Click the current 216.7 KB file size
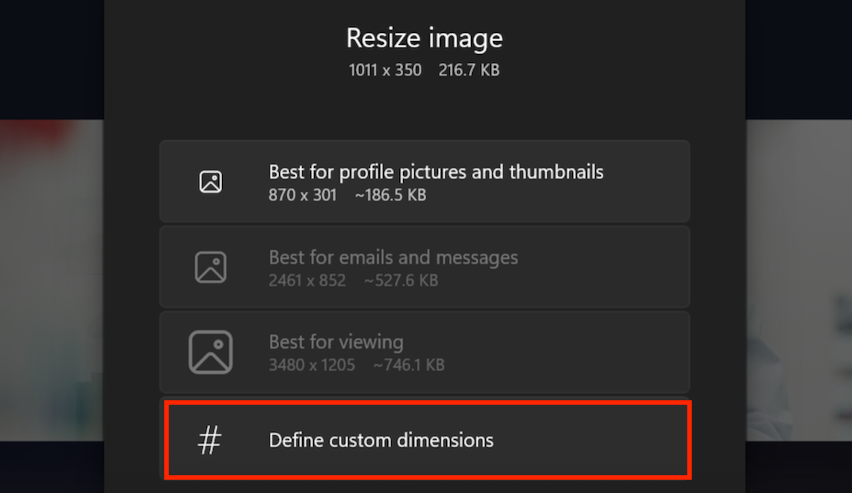 [469, 70]
